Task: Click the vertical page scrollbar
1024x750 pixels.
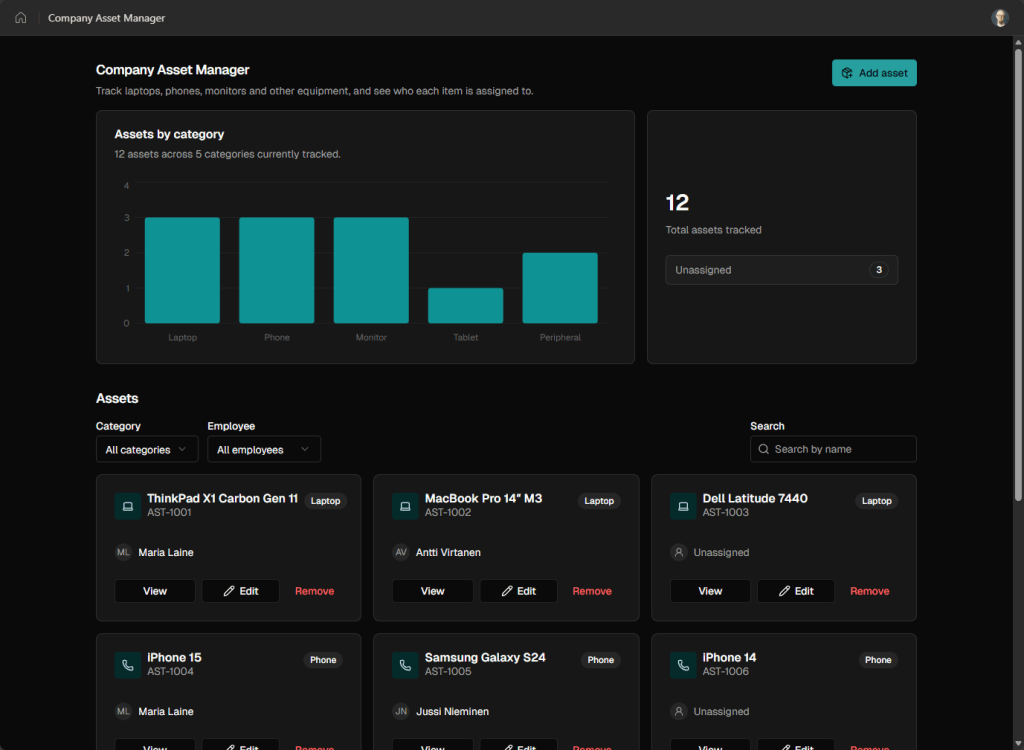Action: point(1017,270)
